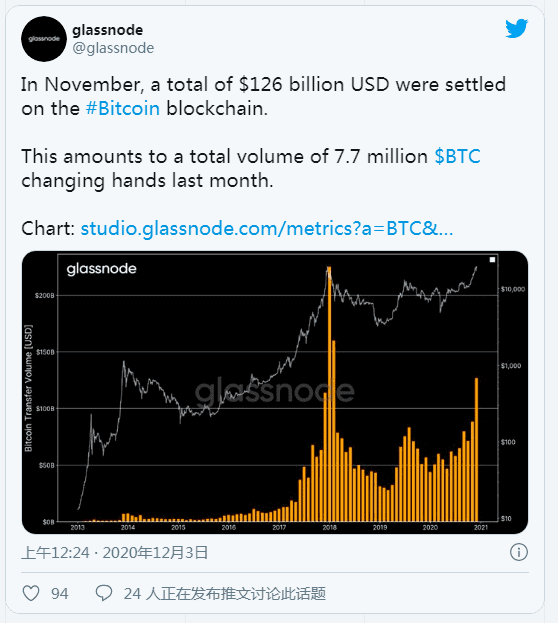Click the tallest orange bar at 2018
558x623 pixels.
tap(329, 394)
